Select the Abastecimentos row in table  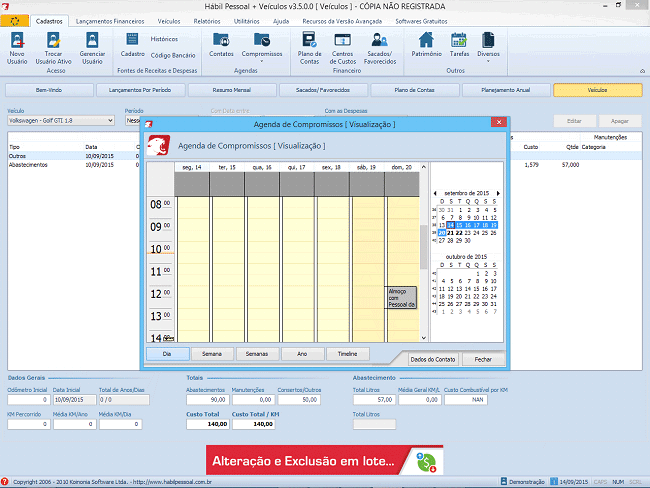pyautogui.click(x=74, y=165)
